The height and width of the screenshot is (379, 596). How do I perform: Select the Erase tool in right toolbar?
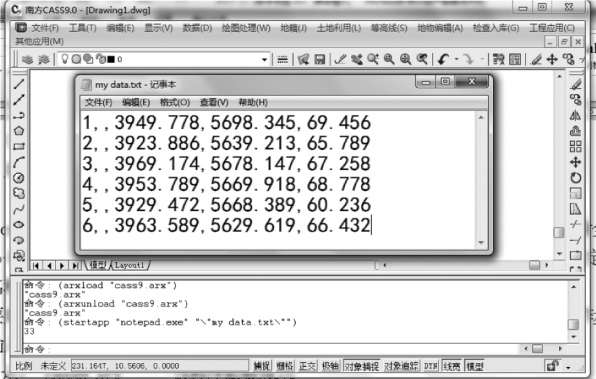point(575,84)
